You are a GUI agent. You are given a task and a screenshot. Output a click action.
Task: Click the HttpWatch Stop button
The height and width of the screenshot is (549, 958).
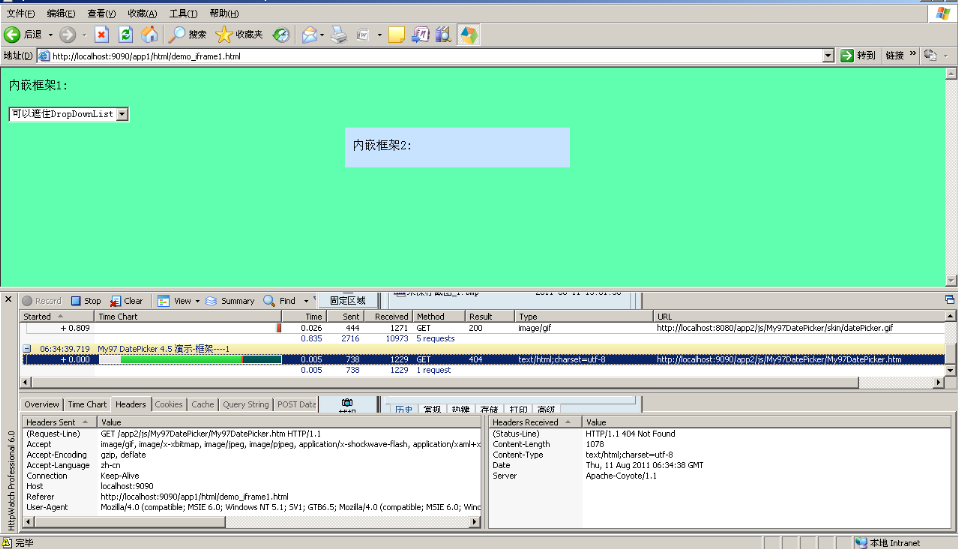[86, 301]
